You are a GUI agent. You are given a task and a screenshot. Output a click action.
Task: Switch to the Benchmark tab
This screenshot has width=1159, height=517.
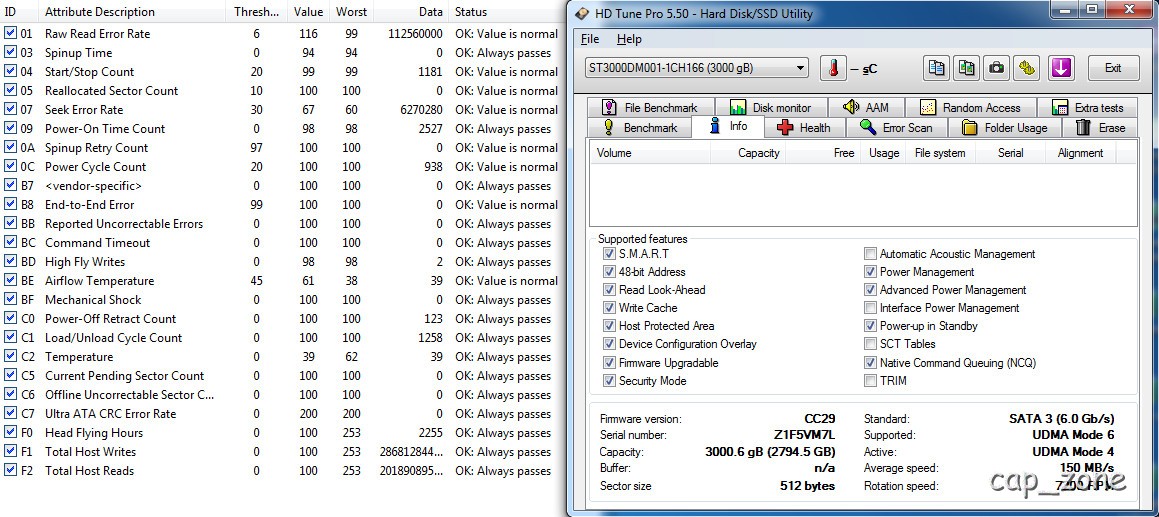(640, 127)
